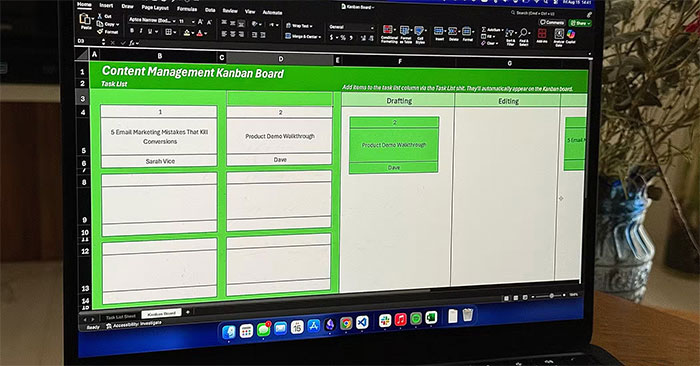Screen dimensions: 700x366
Task: Open the borders dropdown arrow
Action: [175, 33]
